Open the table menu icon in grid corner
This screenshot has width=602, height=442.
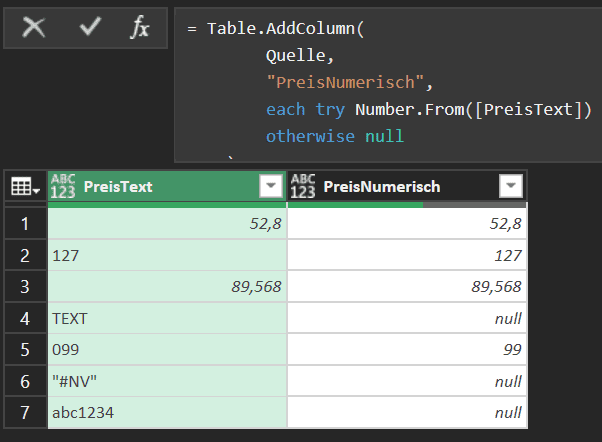[24, 187]
